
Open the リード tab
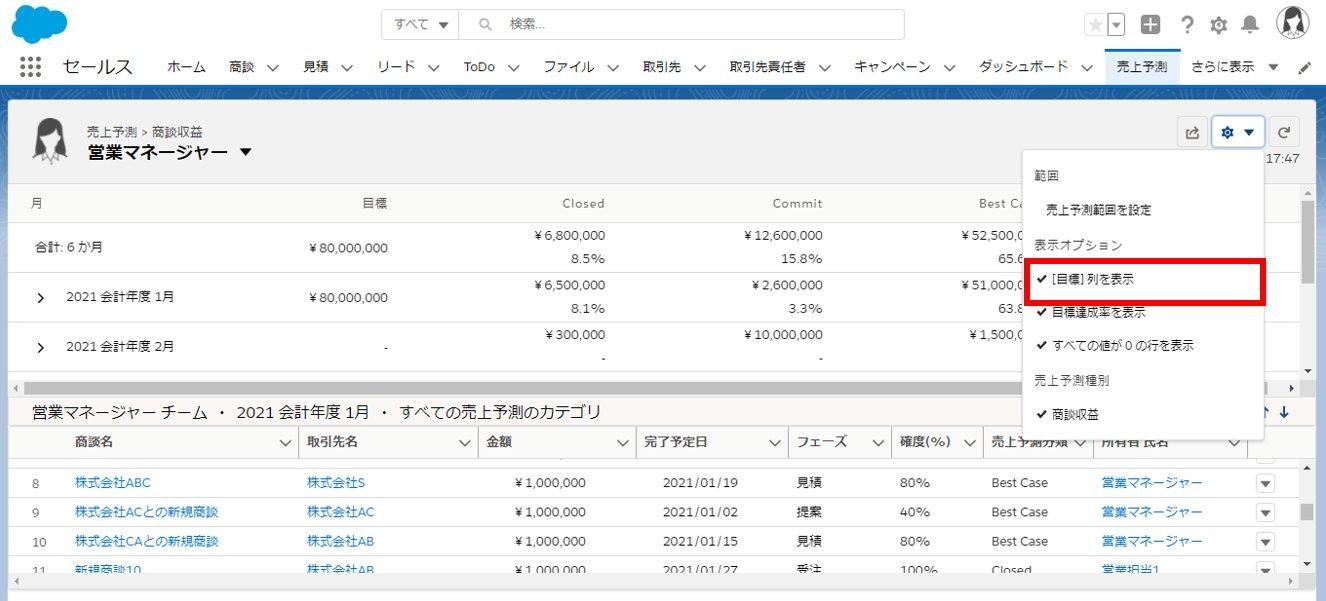coord(396,67)
